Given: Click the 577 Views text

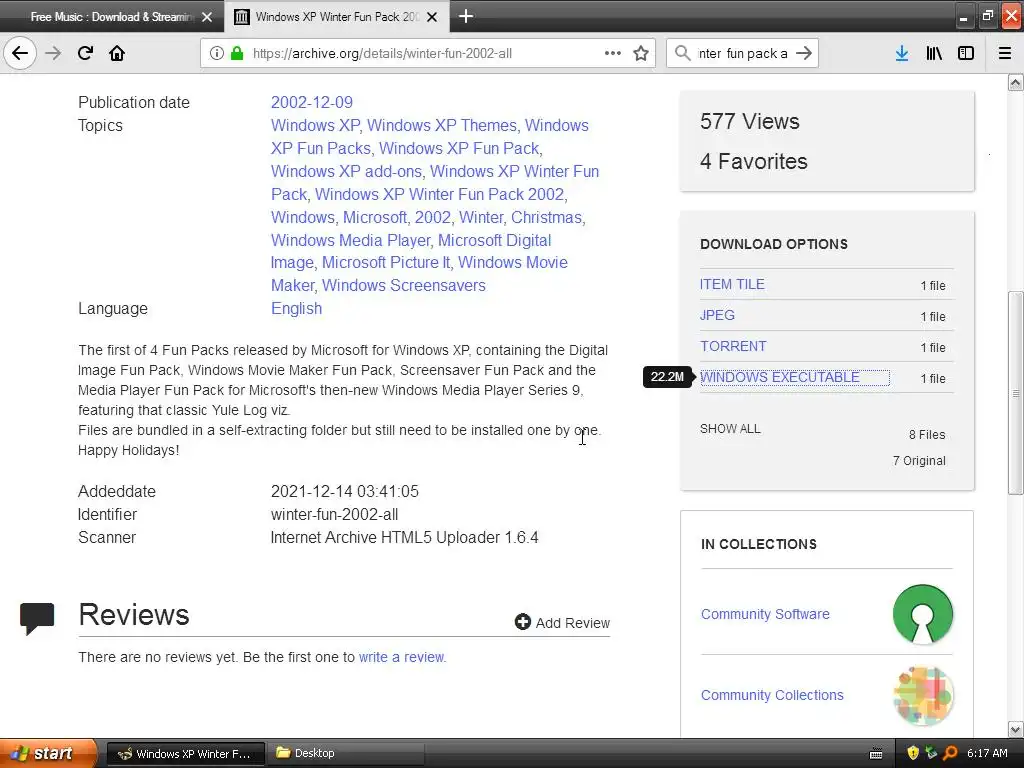Looking at the screenshot, I should [749, 121].
